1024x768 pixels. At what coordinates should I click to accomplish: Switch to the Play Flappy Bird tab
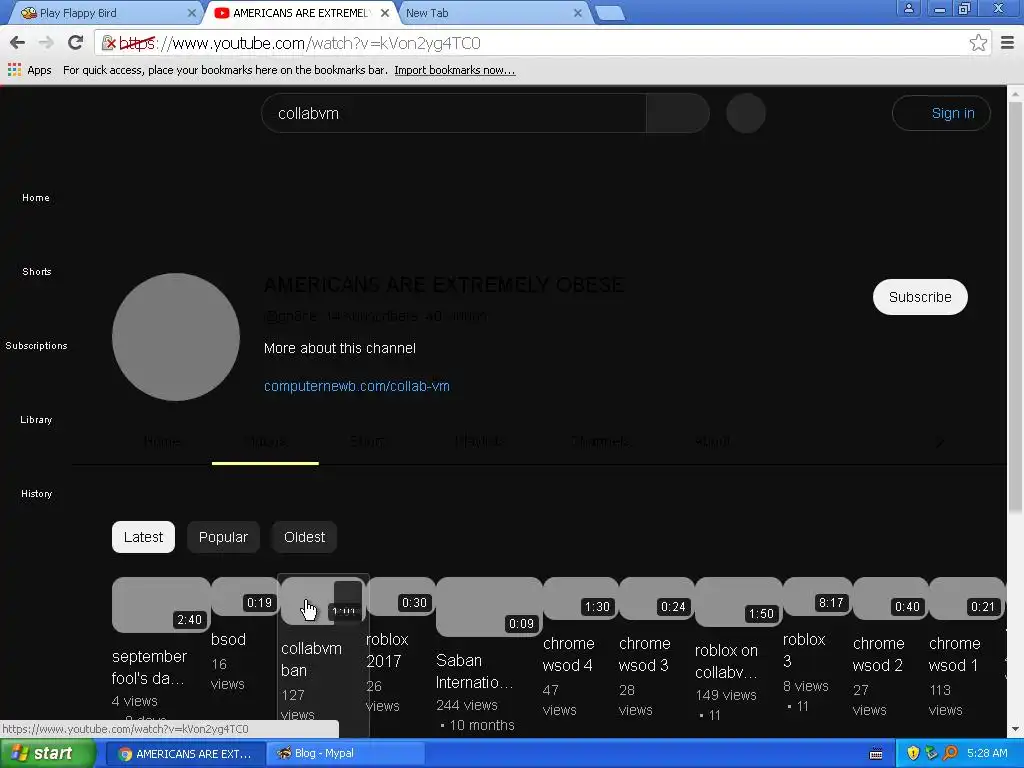tap(104, 13)
